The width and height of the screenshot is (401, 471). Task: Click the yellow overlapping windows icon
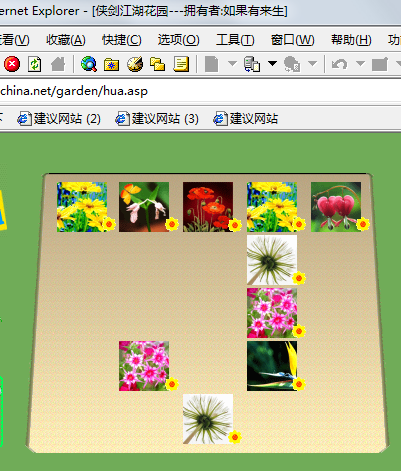(x=157, y=64)
